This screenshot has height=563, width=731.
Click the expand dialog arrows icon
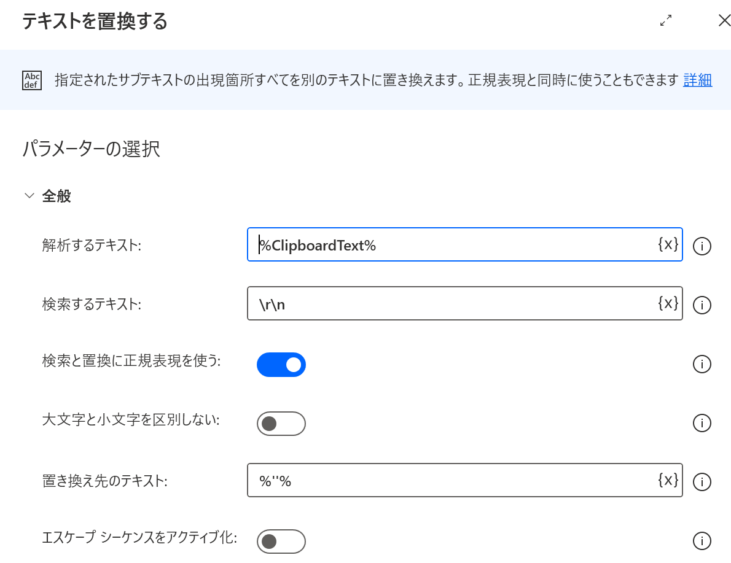(x=666, y=21)
